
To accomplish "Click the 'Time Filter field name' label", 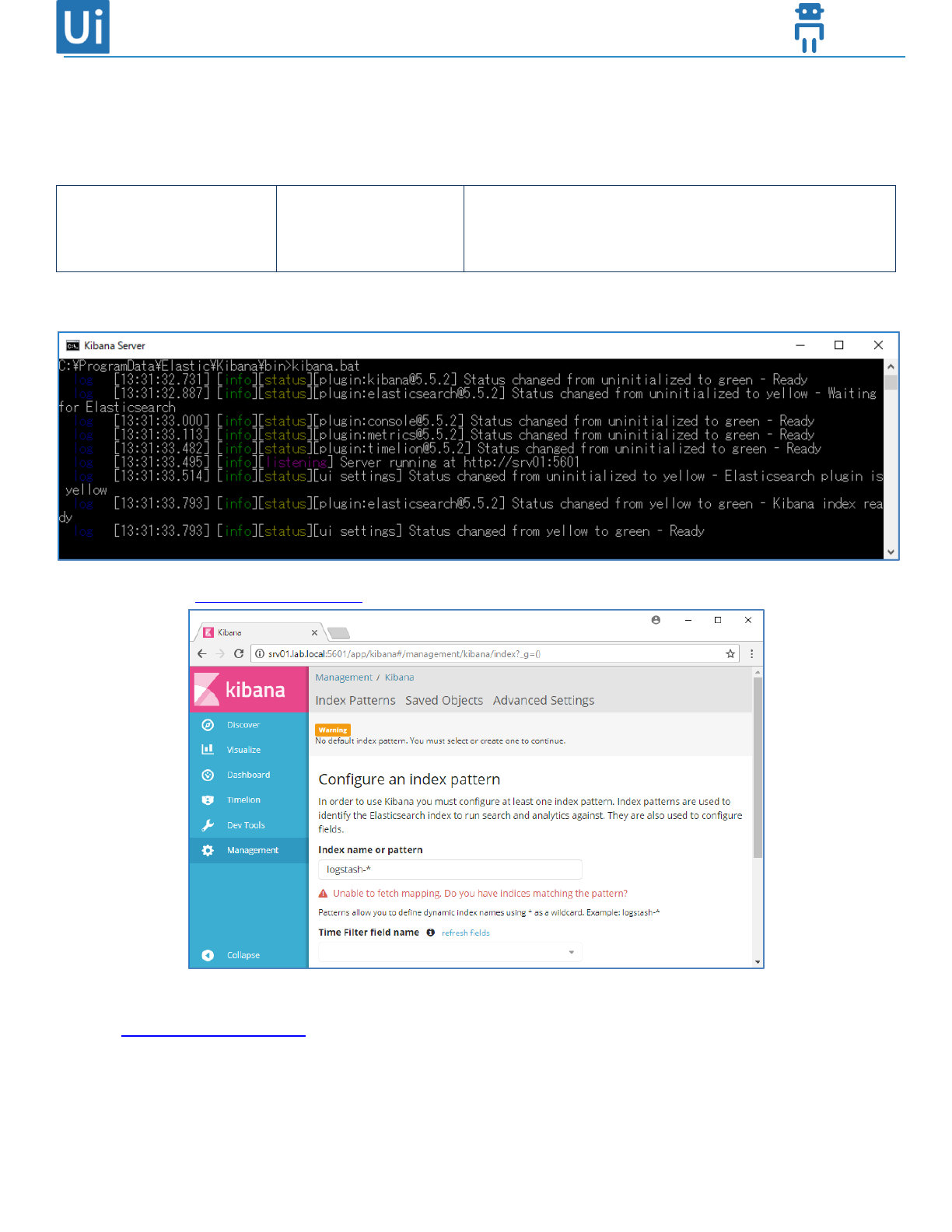I will click(x=369, y=933).
